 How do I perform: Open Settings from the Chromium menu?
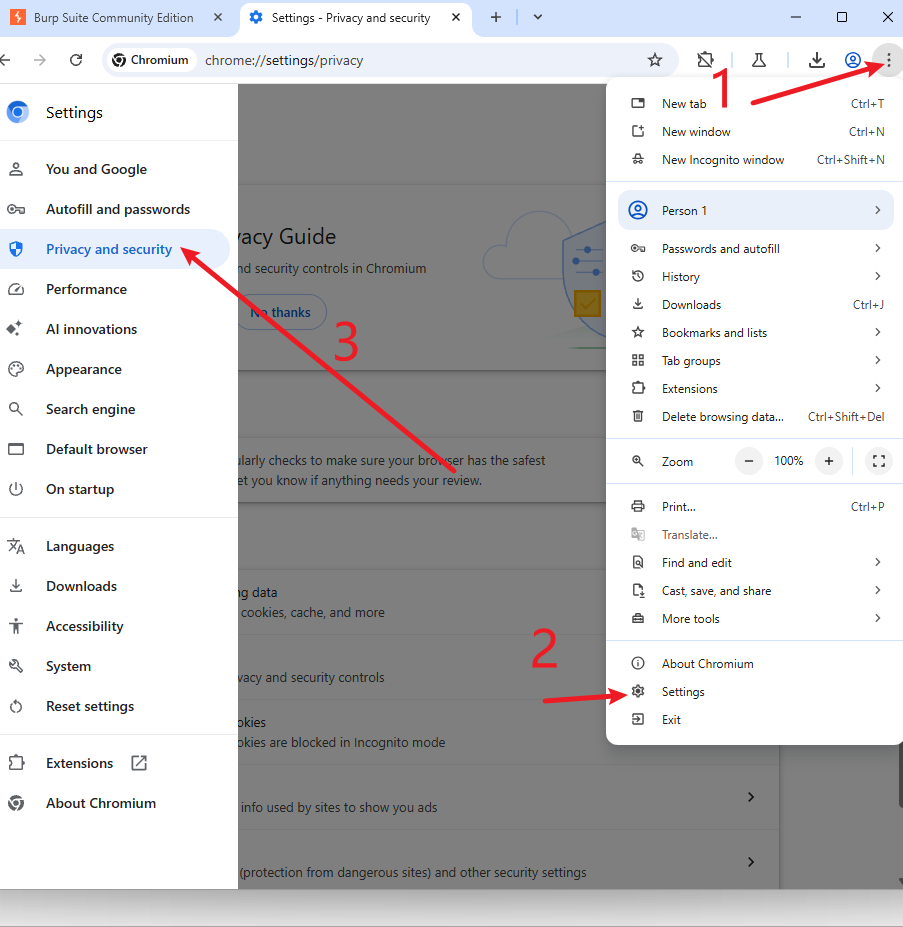pos(755,692)
